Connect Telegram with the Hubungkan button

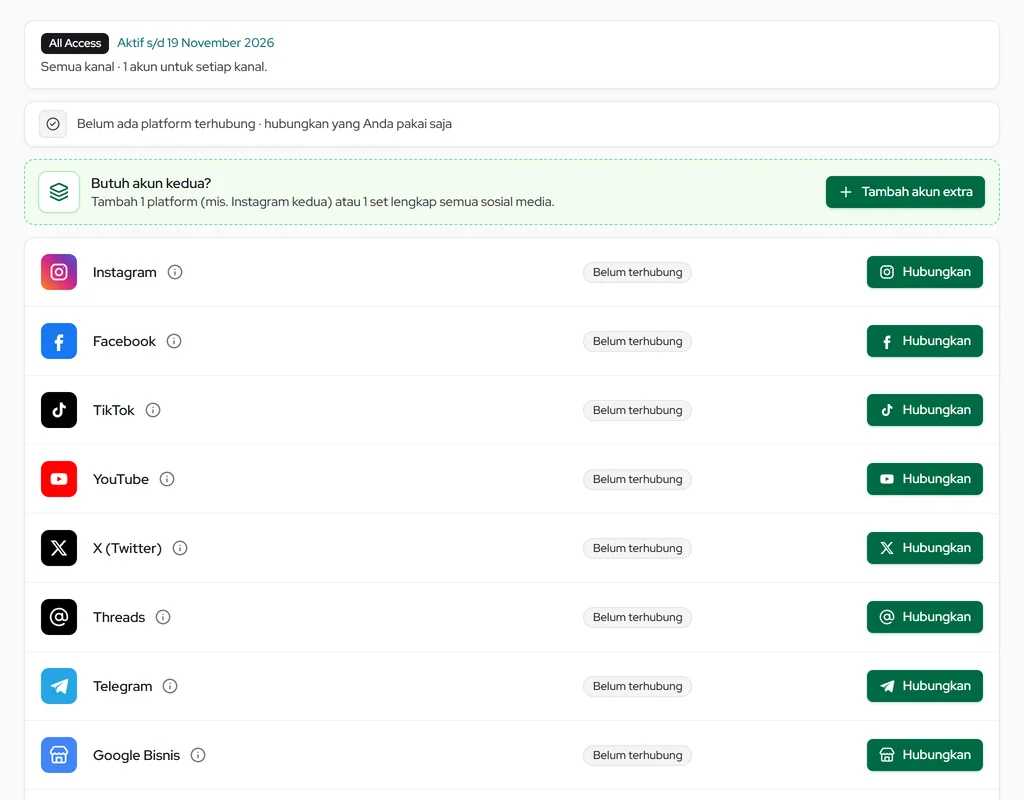pyautogui.click(x=925, y=686)
